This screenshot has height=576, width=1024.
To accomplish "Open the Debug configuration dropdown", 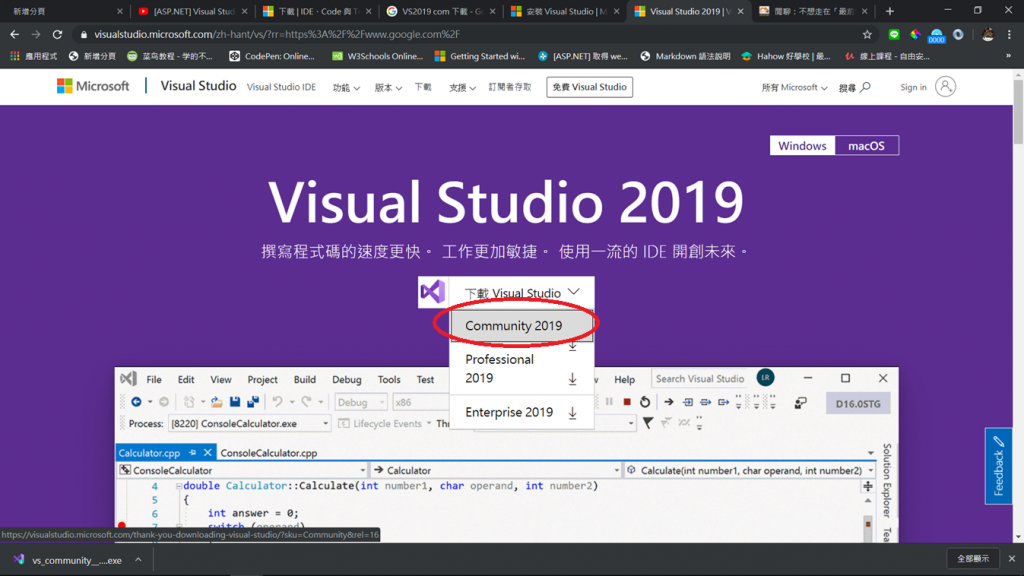I will (360, 402).
